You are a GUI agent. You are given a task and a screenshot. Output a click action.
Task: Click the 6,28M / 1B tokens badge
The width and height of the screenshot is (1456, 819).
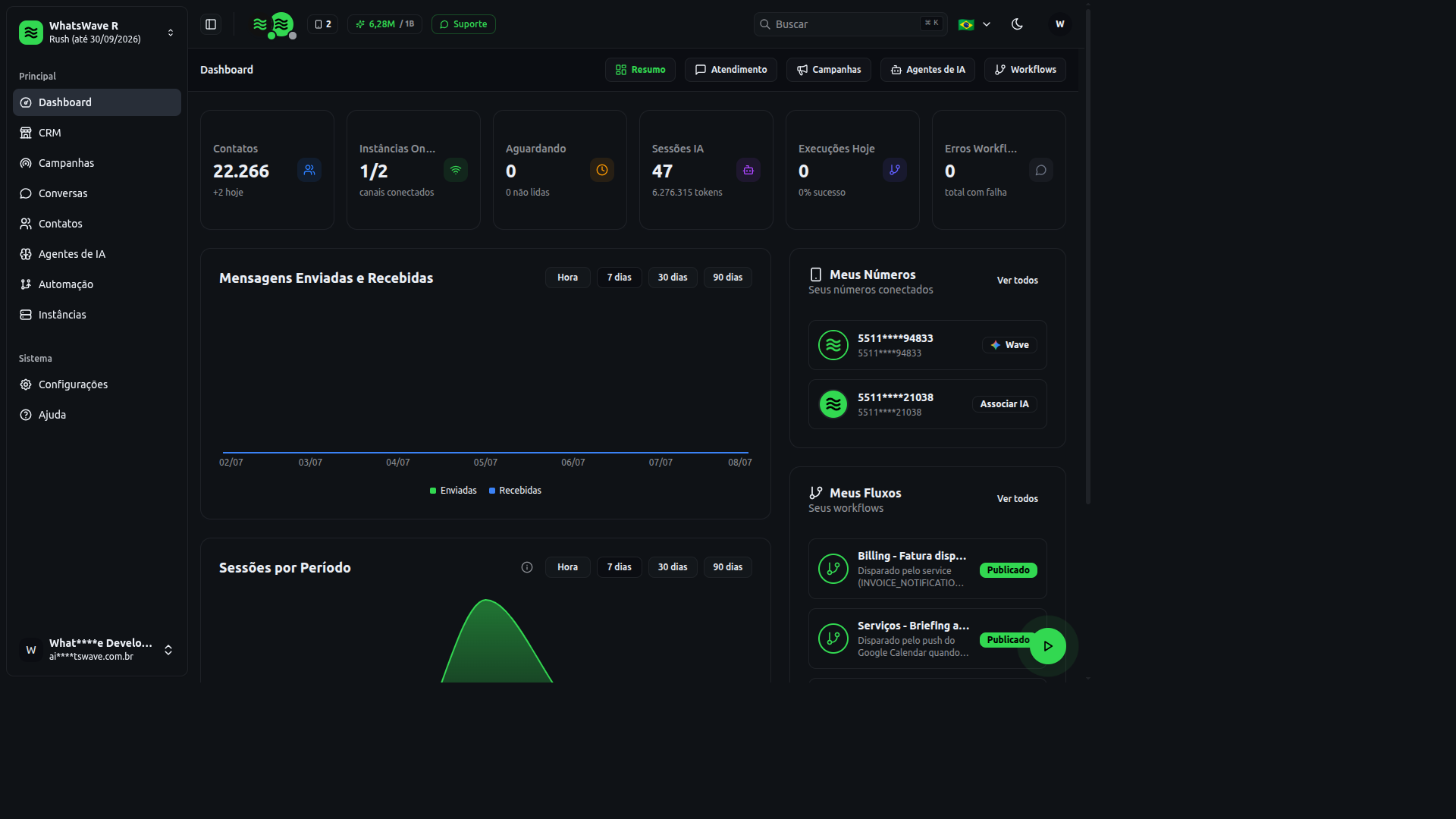tap(385, 24)
